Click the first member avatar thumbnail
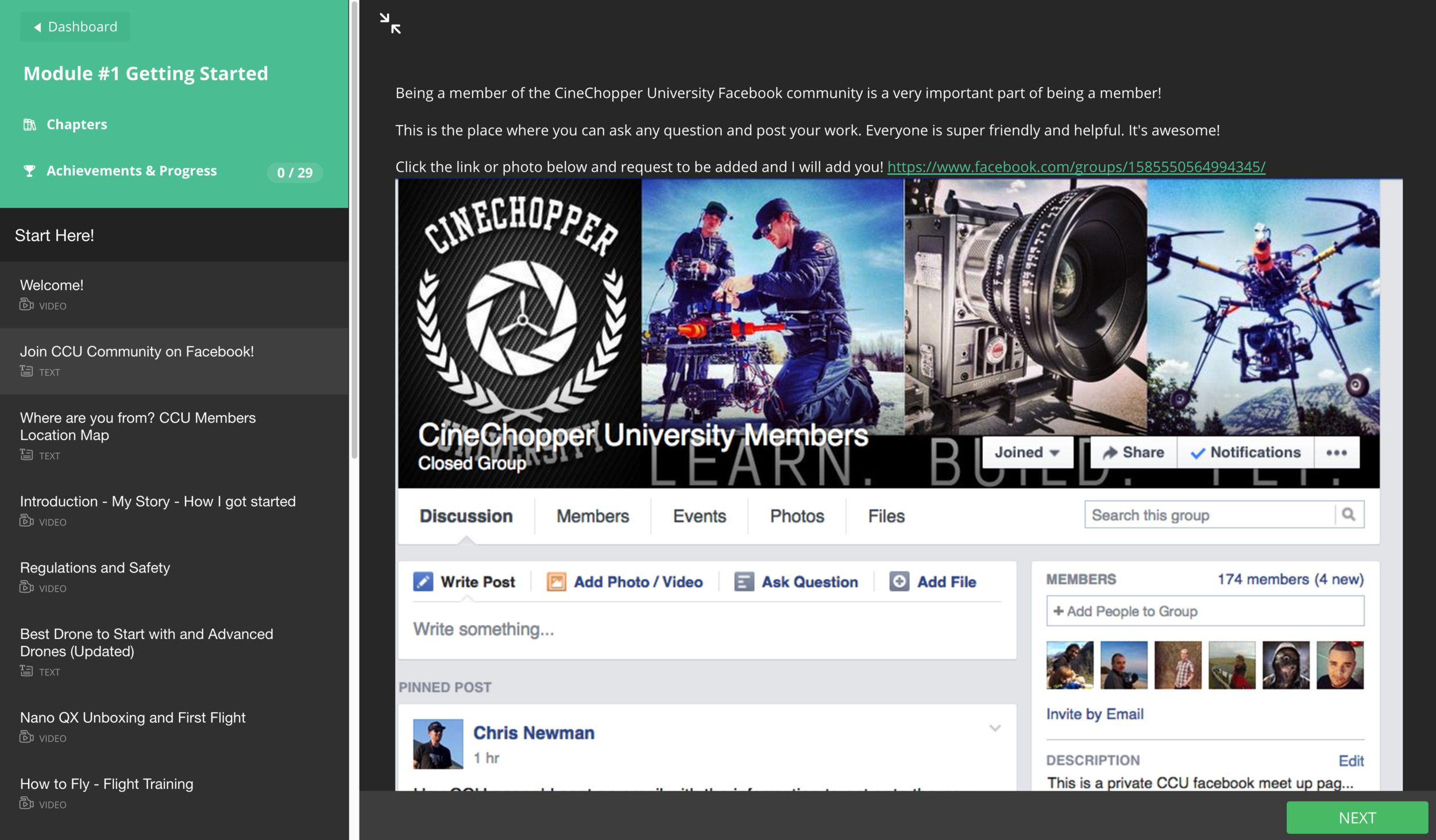 click(1070, 665)
